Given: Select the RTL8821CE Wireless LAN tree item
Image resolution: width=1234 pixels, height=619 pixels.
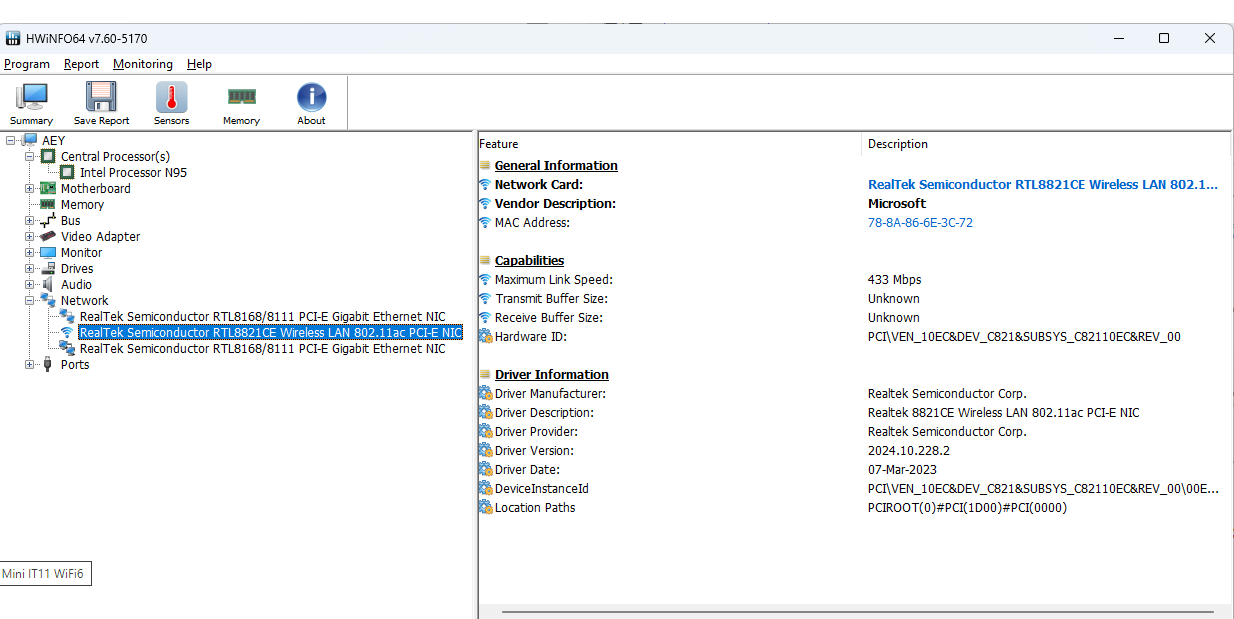Looking at the screenshot, I should click(270, 332).
